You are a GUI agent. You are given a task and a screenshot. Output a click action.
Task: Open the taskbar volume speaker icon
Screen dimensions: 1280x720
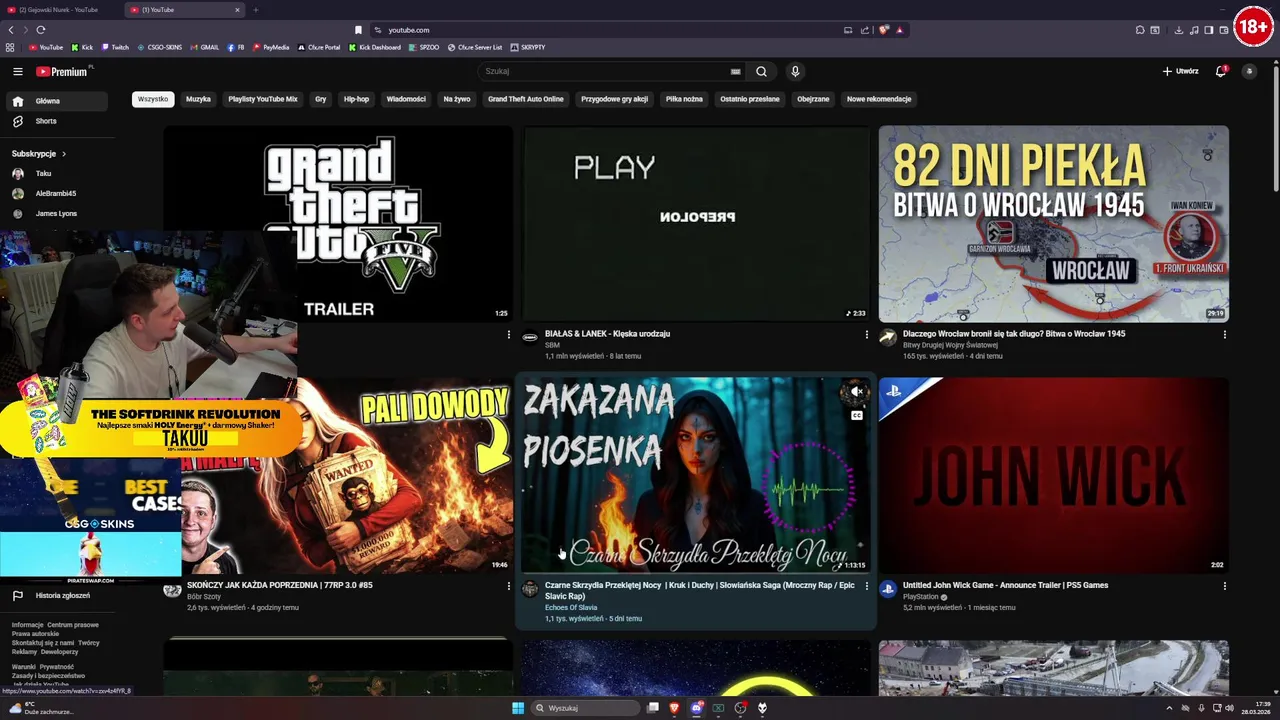[x=1230, y=708]
